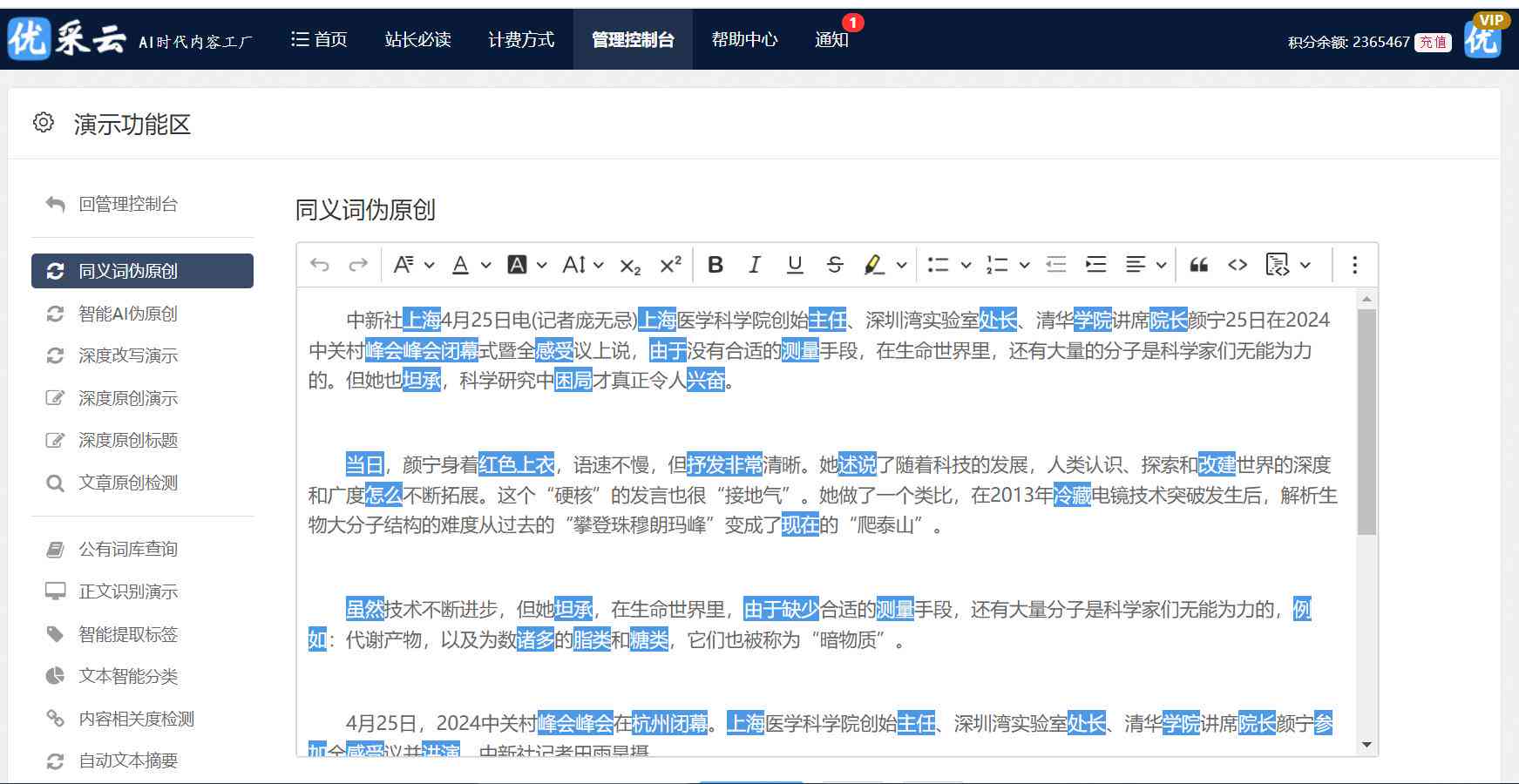This screenshot has width=1519, height=784.
Task: Open the 帮助中心 menu item
Action: point(744,39)
